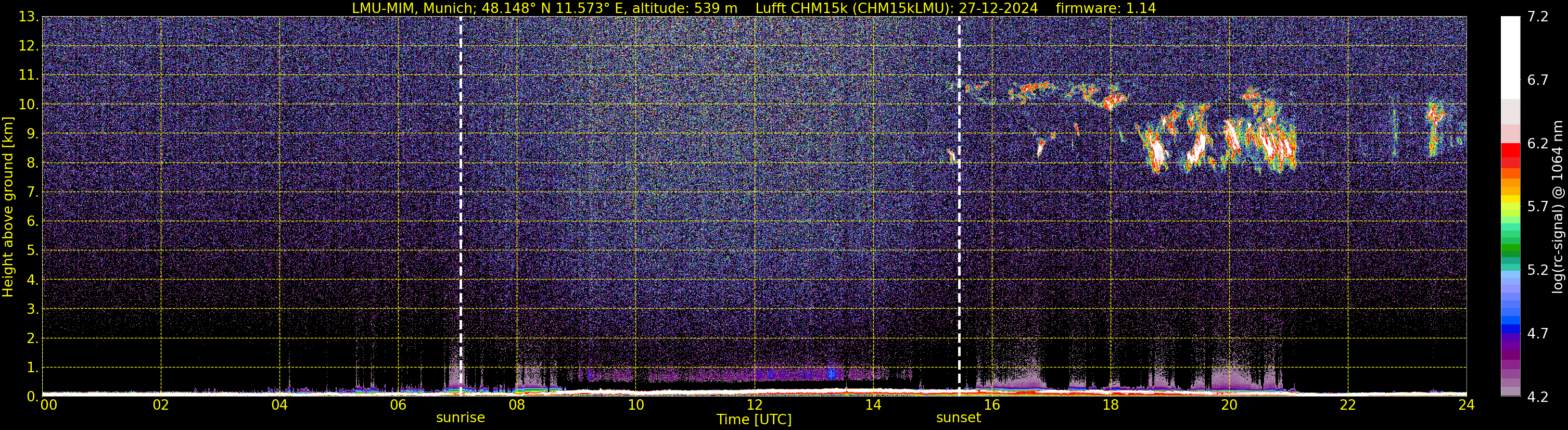This screenshot has width=1568, height=430.
Task: Click time tick label '24'
Action: 1467,405
